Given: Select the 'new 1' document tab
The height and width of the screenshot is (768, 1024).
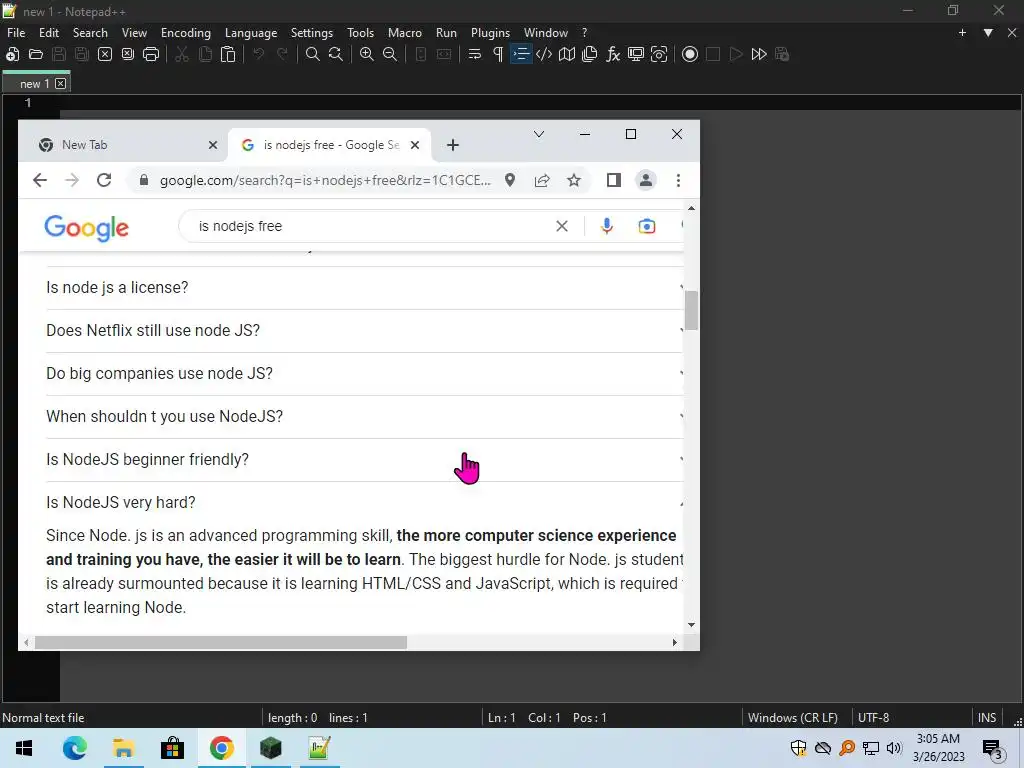Looking at the screenshot, I should (35, 84).
